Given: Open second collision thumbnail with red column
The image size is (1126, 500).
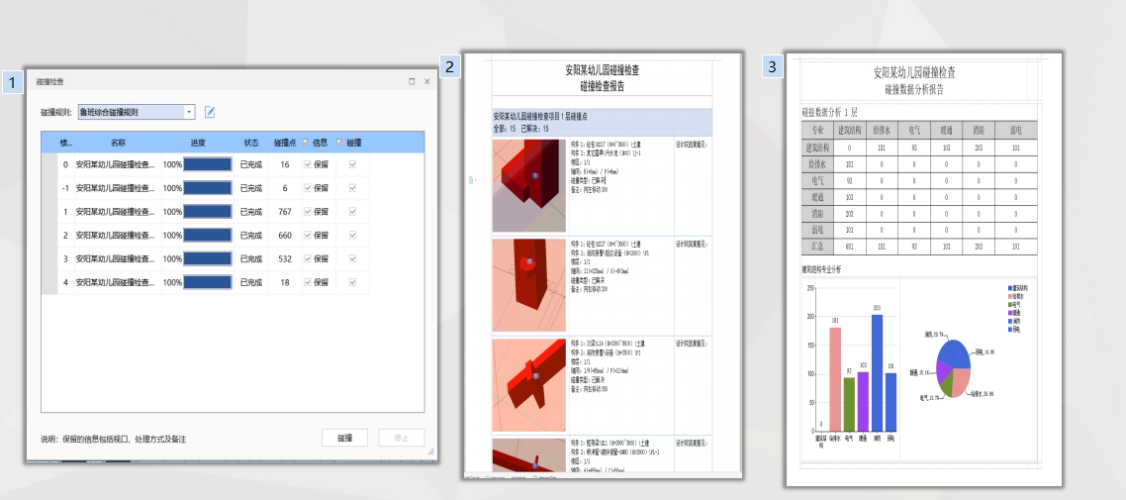Looking at the screenshot, I should (x=529, y=285).
